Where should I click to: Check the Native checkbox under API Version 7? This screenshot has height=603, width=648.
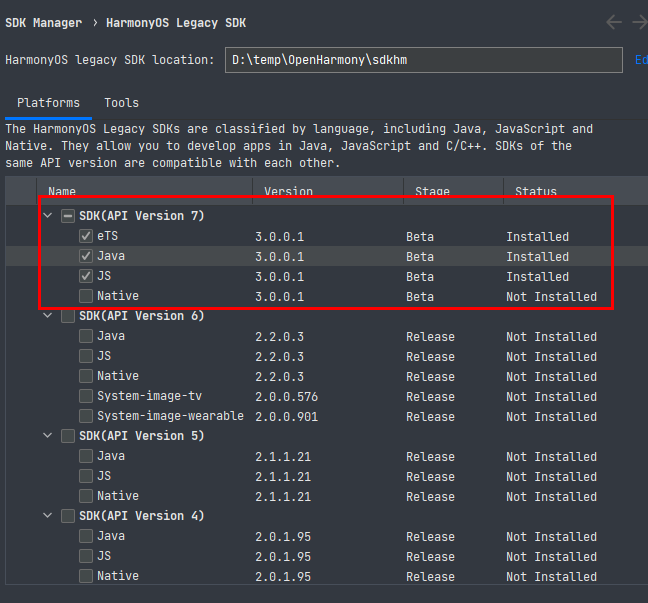[x=86, y=296]
